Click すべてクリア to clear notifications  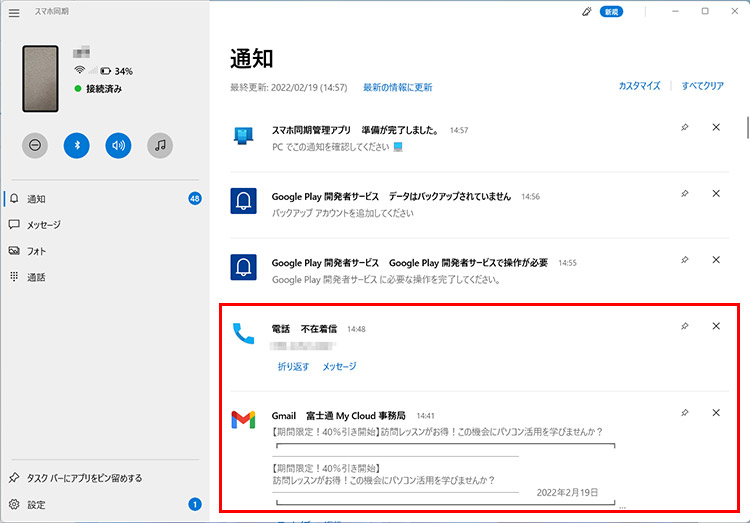click(x=702, y=87)
